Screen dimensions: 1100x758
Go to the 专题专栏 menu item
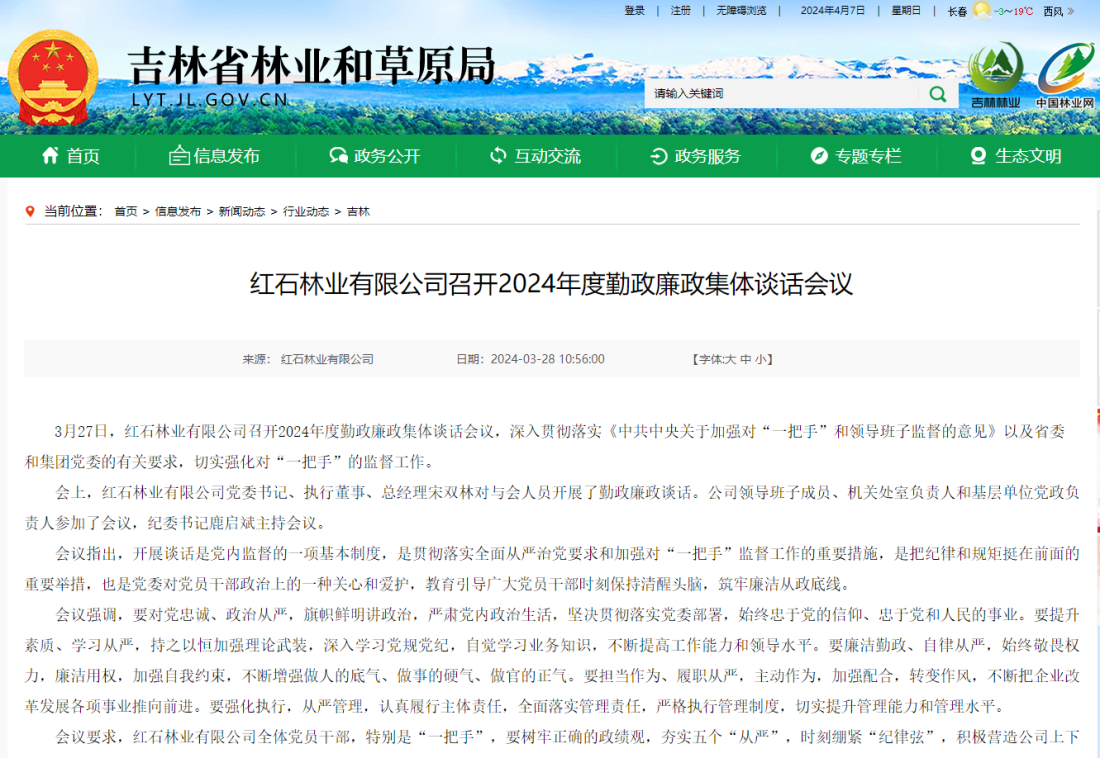tap(857, 156)
